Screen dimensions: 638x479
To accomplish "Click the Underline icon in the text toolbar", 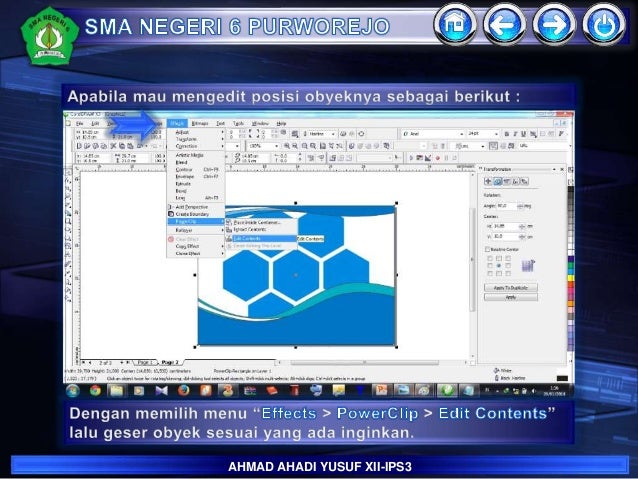I will 524,134.
